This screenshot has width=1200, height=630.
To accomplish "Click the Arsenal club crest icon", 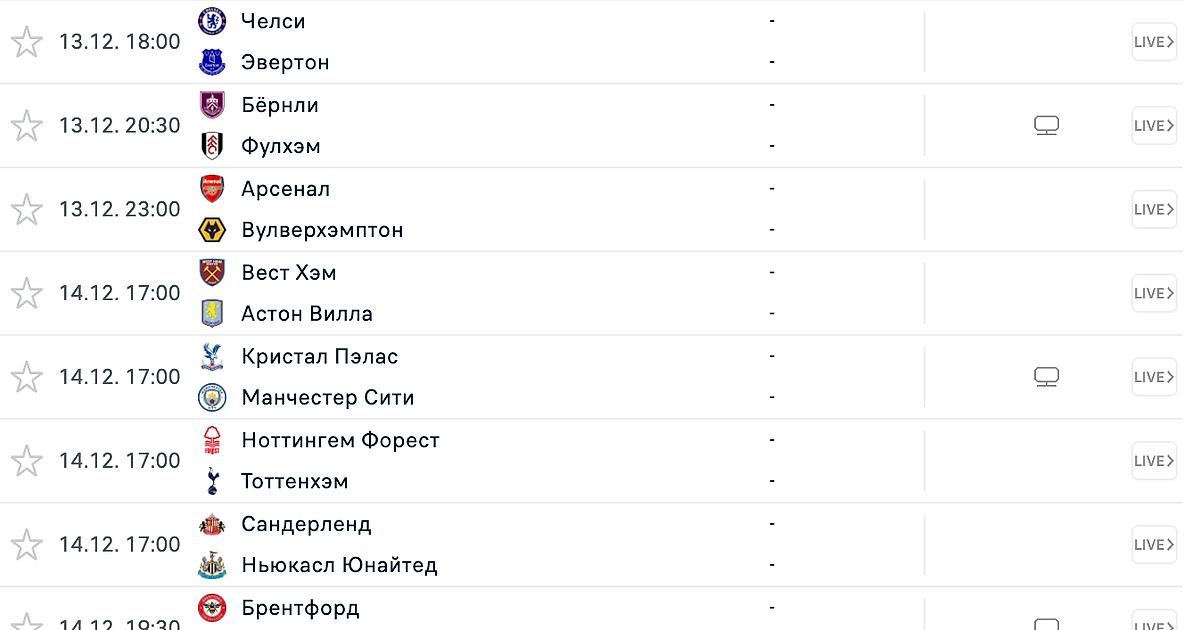I will click(x=212, y=189).
